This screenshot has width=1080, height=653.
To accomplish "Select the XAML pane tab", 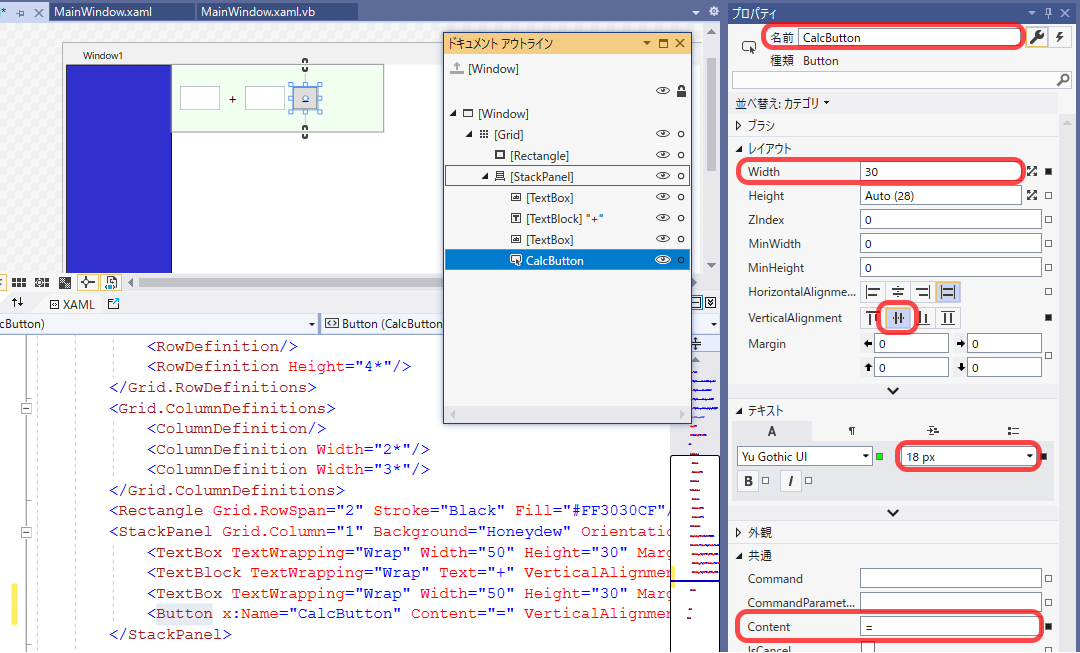I will coord(72,304).
